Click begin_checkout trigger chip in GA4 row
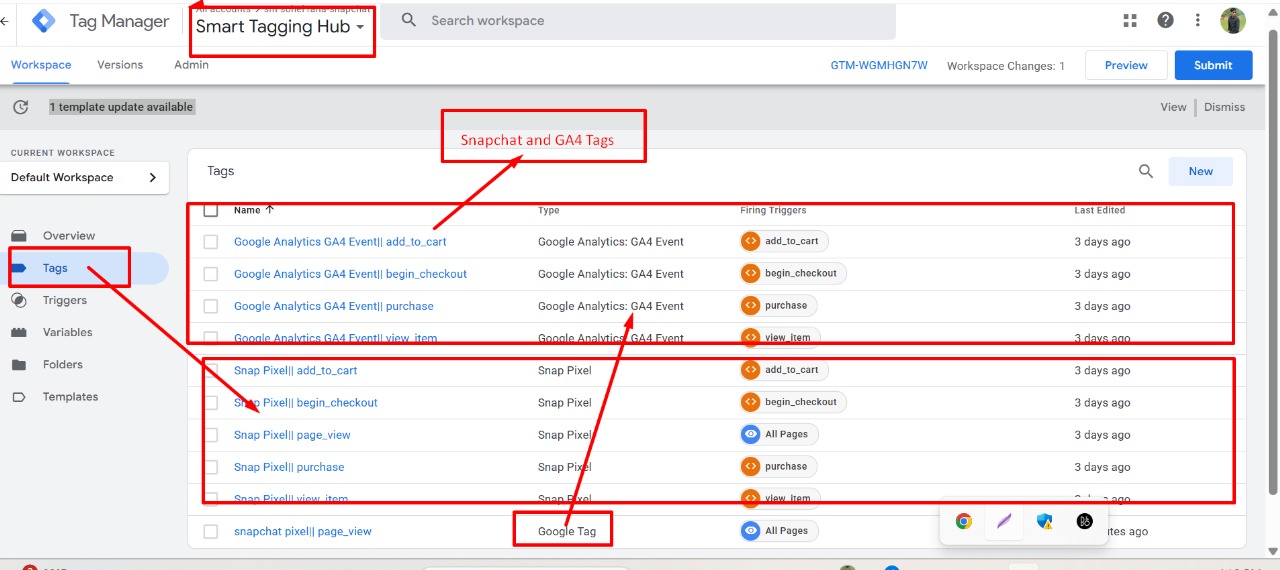The height and width of the screenshot is (570, 1280). click(x=793, y=273)
